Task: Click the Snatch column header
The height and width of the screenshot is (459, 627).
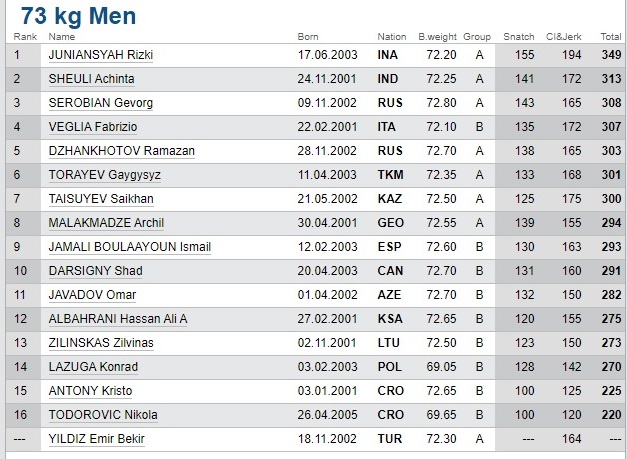Action: (518, 37)
